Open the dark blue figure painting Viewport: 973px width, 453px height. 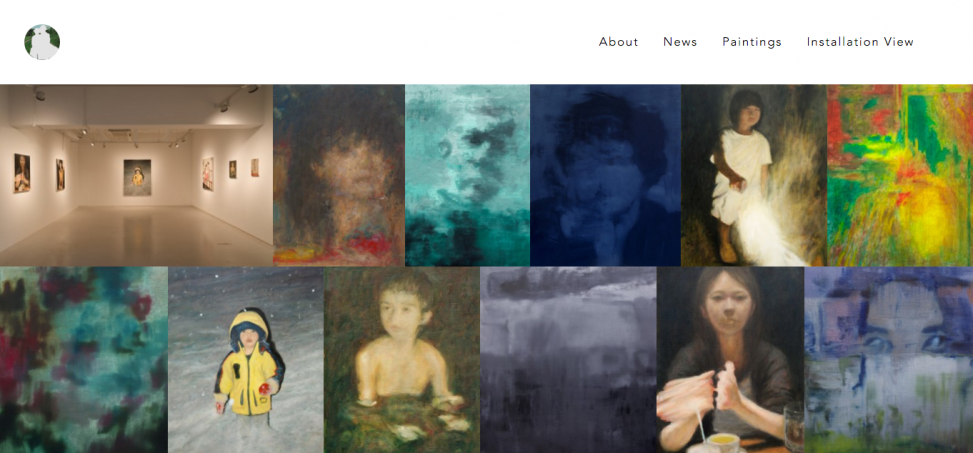tap(606, 176)
